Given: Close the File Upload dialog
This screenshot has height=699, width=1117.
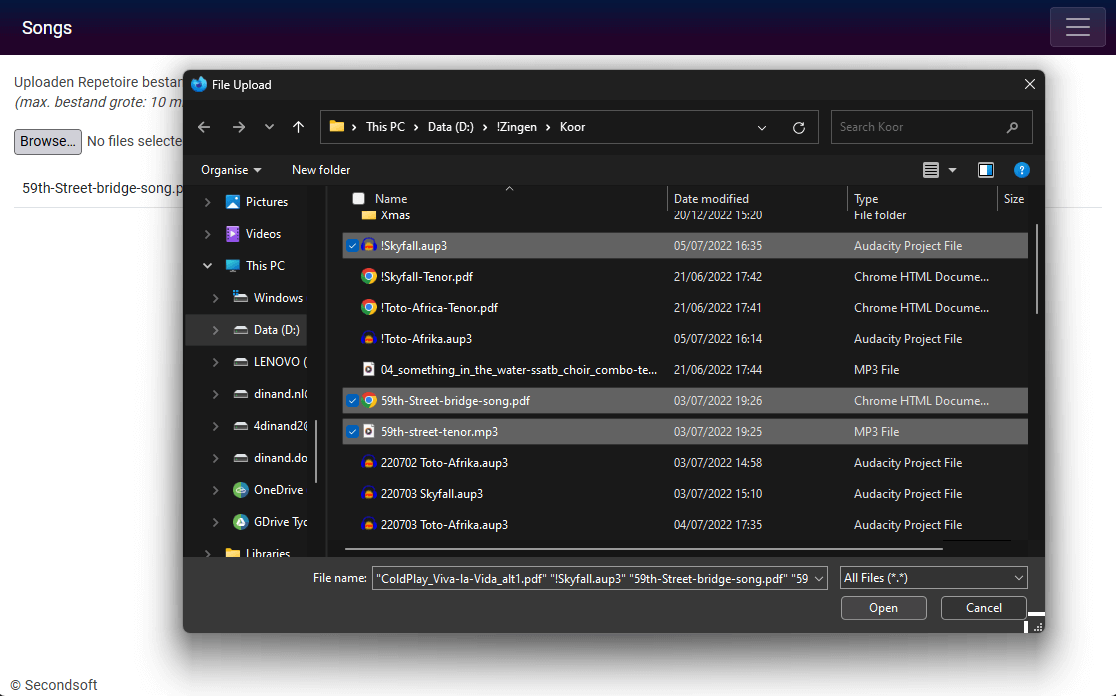Looking at the screenshot, I should (1029, 84).
